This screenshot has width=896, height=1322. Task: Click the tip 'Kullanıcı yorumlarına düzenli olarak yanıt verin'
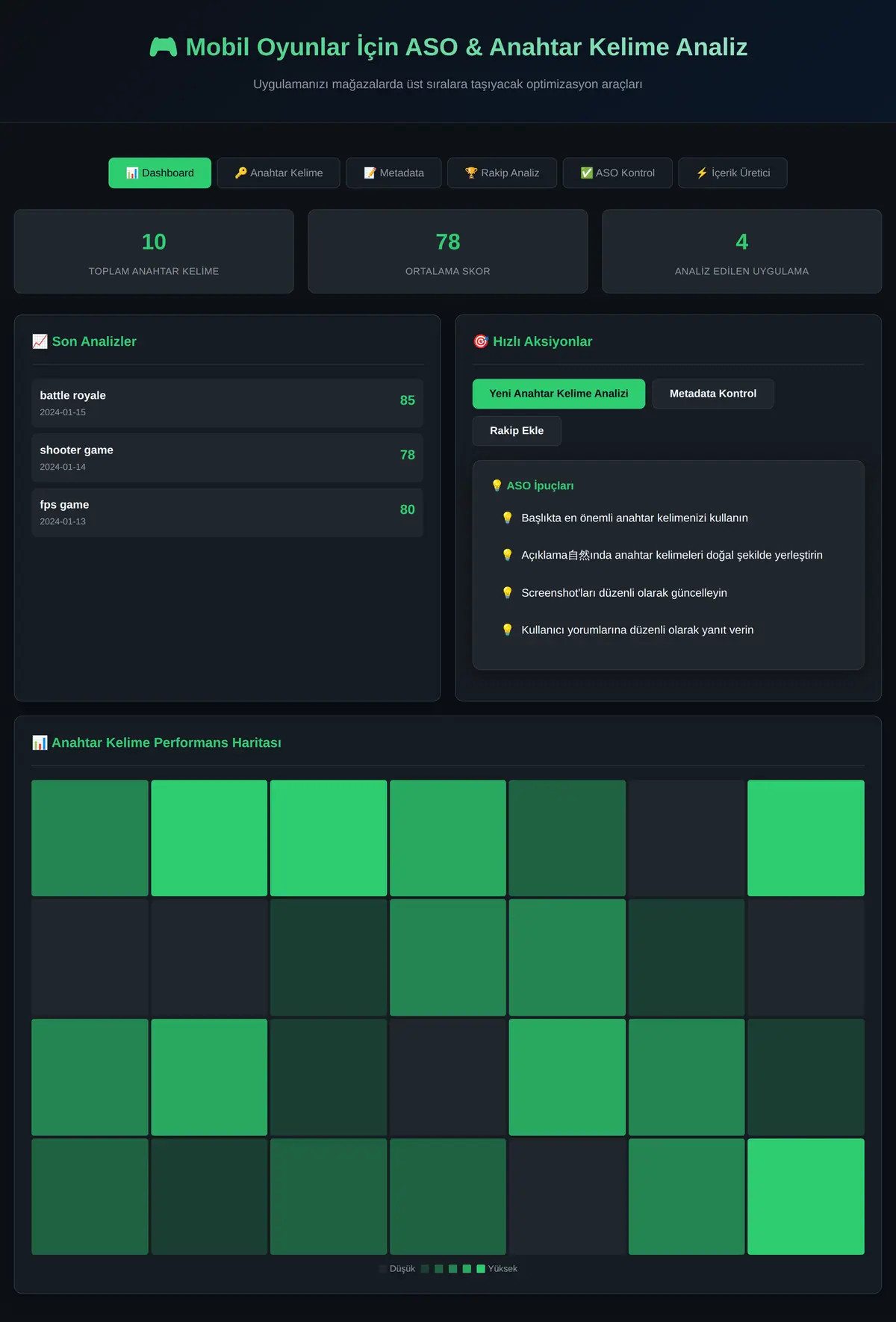pyautogui.click(x=638, y=630)
